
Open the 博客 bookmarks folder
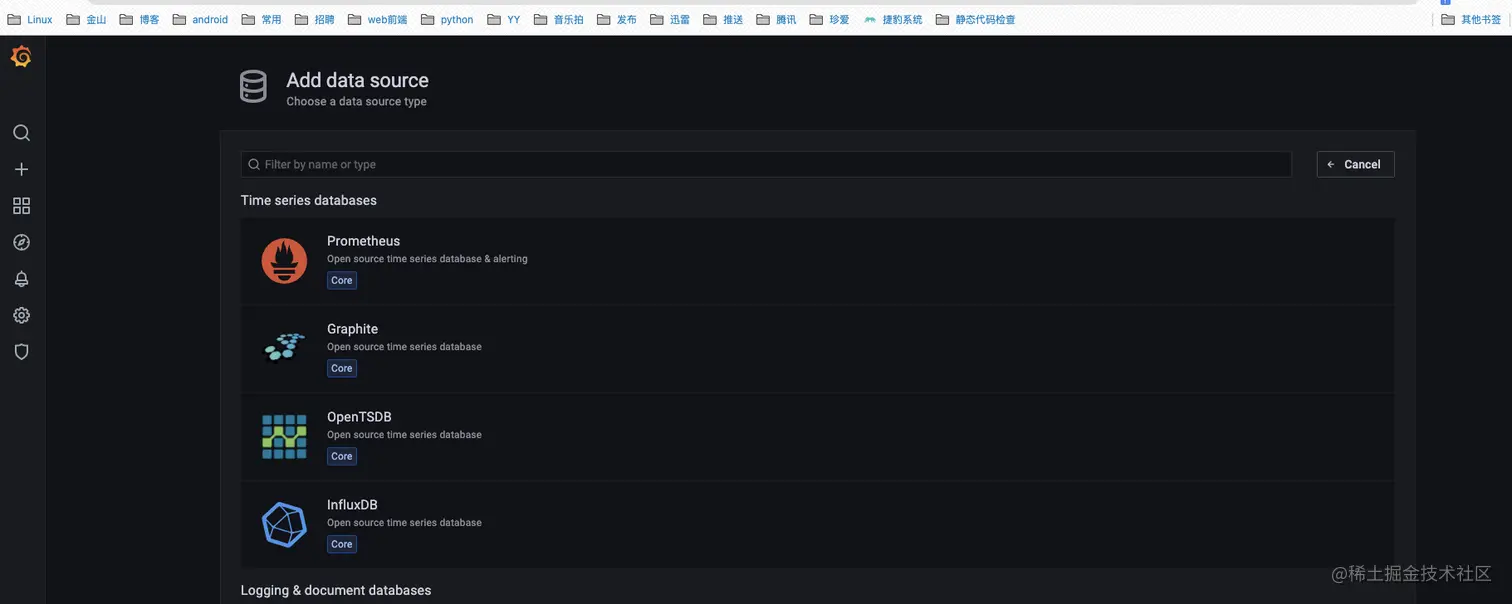coord(139,19)
